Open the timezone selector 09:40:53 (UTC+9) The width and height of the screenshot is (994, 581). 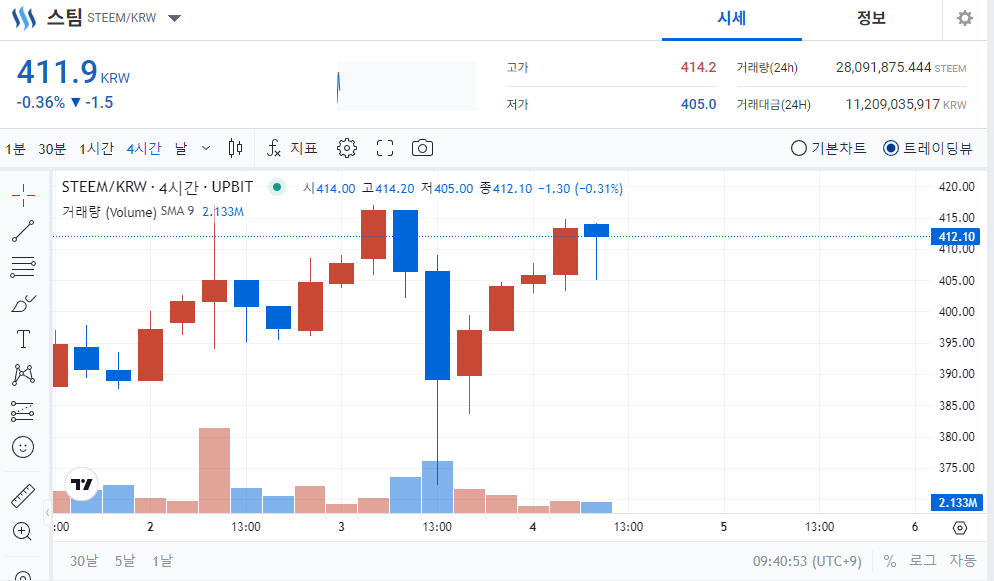pyautogui.click(x=807, y=561)
